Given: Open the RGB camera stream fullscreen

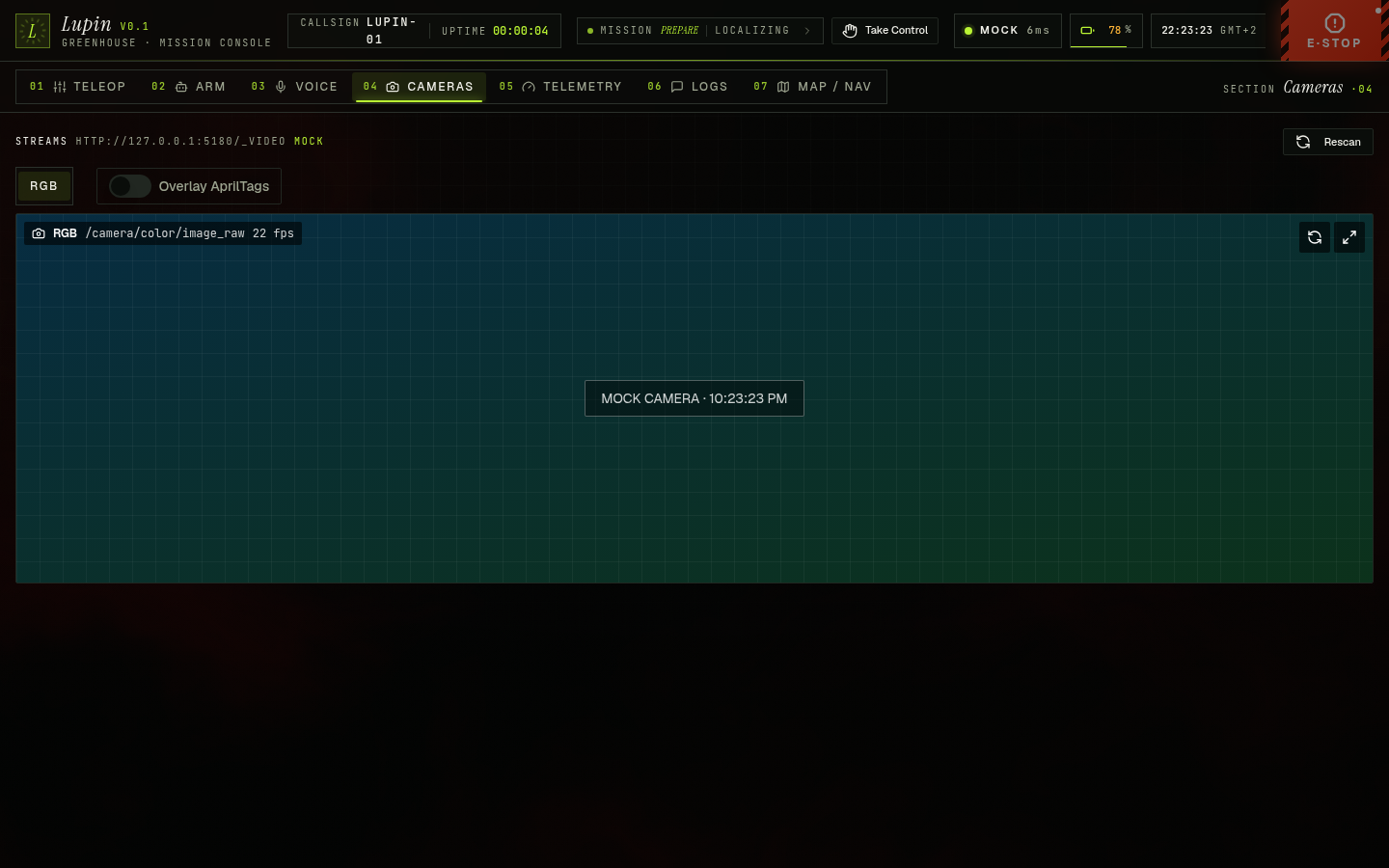Looking at the screenshot, I should click(x=1349, y=237).
